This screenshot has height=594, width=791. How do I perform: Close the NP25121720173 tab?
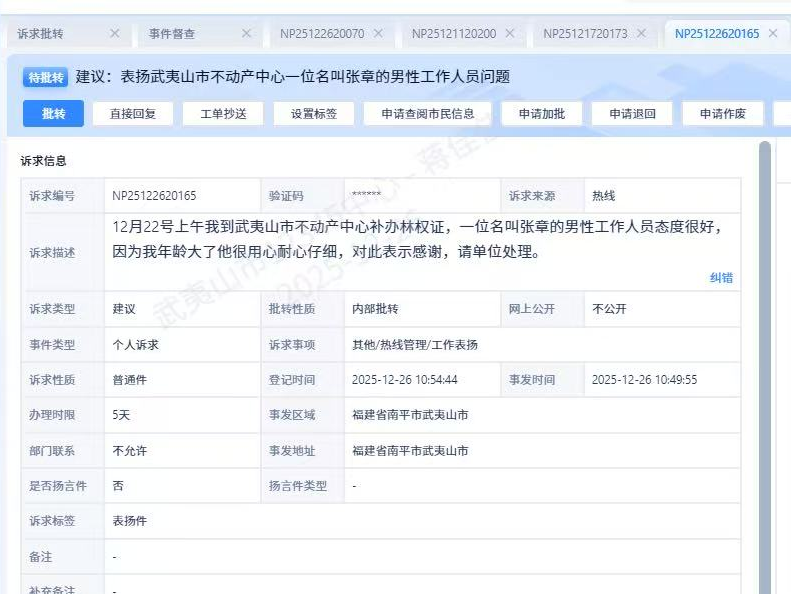[x=641, y=33]
